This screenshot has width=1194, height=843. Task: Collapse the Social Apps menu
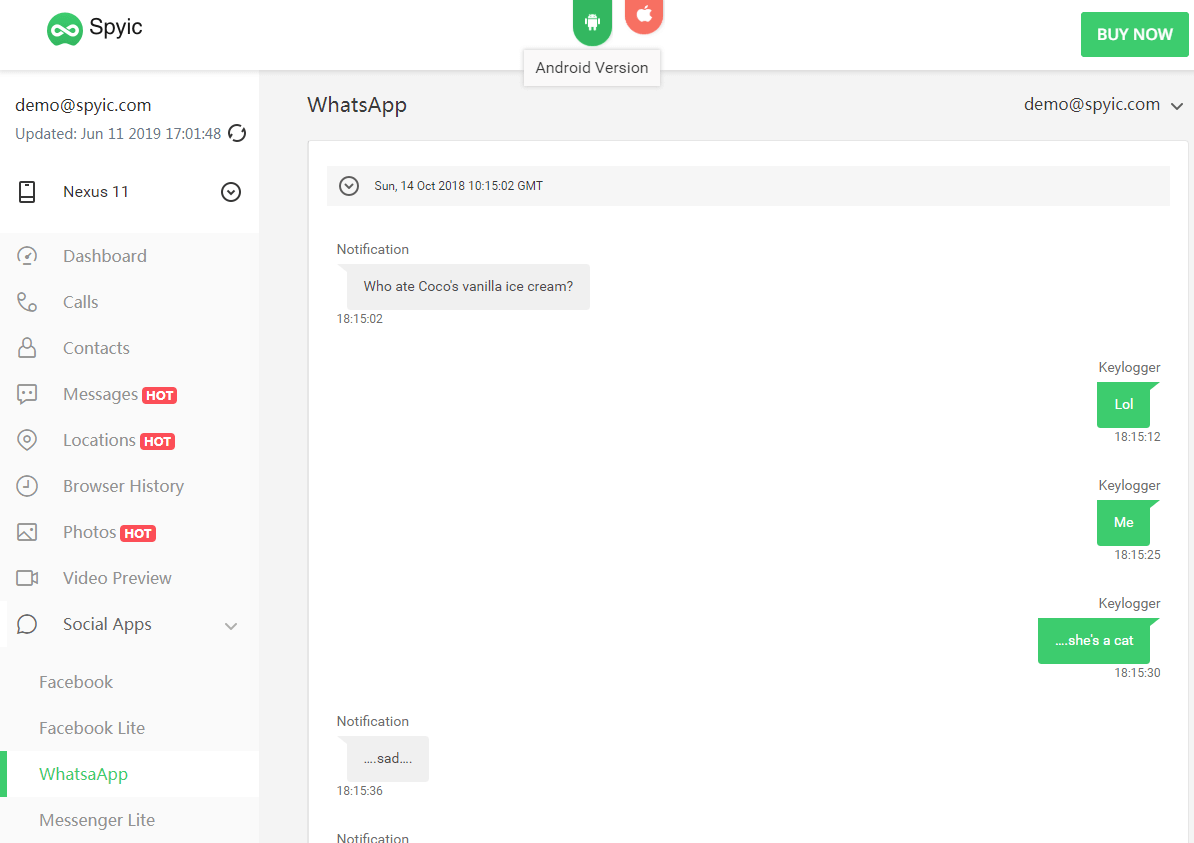pos(231,625)
